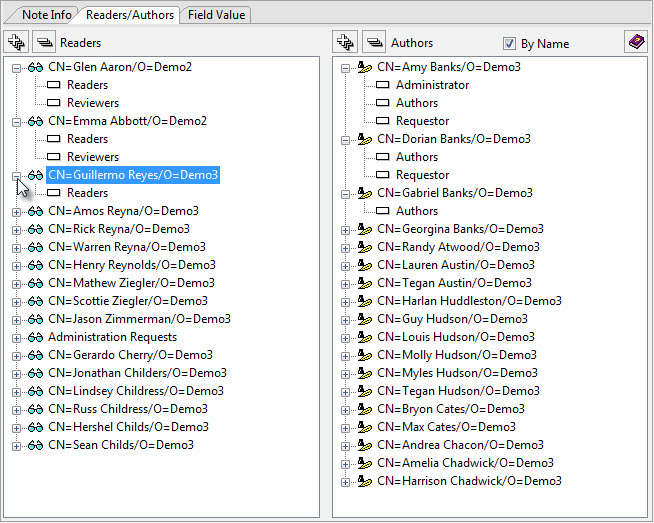Click the collapse all icon beside Authors label
This screenshot has height=523, width=654.
coord(374,42)
